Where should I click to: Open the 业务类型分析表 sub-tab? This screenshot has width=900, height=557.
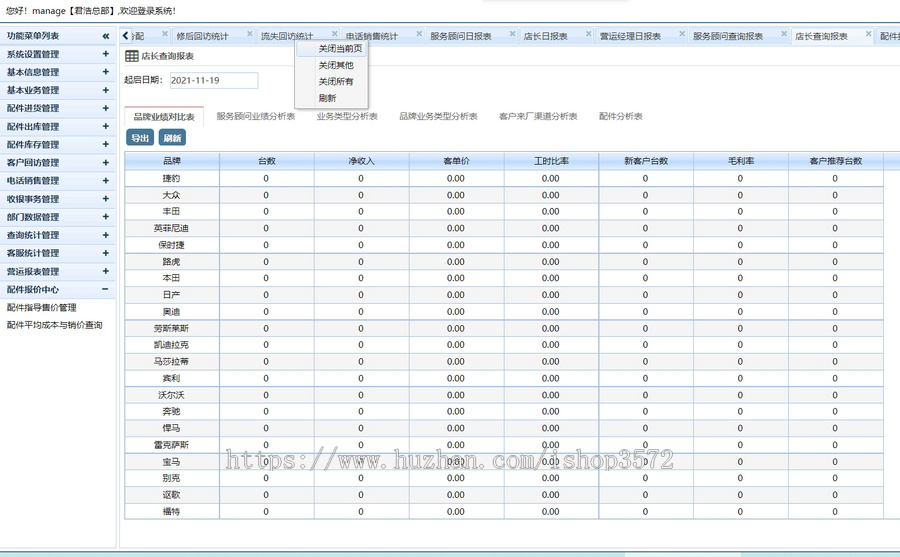pyautogui.click(x=347, y=116)
